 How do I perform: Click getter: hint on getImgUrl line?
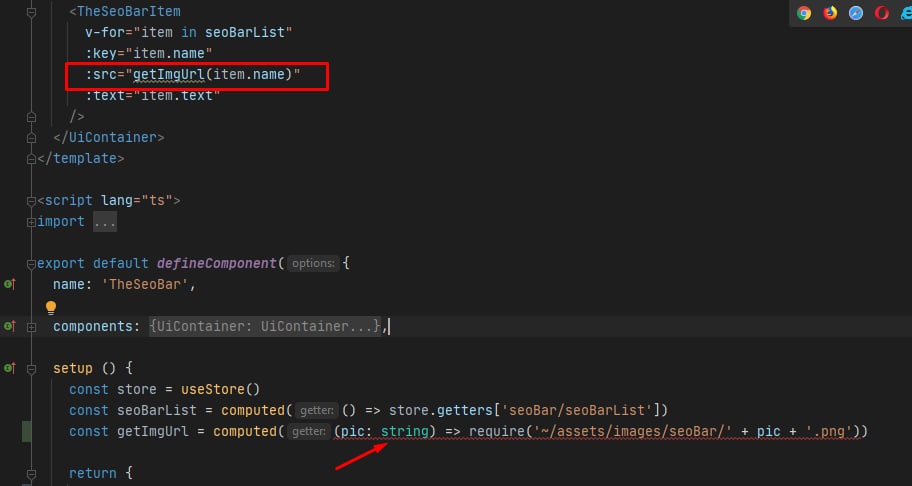tap(309, 431)
